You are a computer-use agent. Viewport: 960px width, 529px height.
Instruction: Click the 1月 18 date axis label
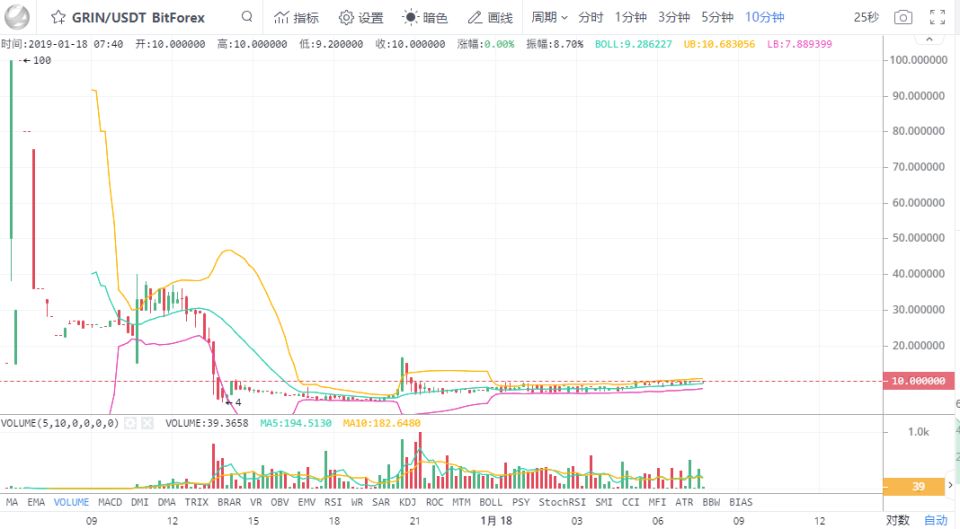pos(496,521)
